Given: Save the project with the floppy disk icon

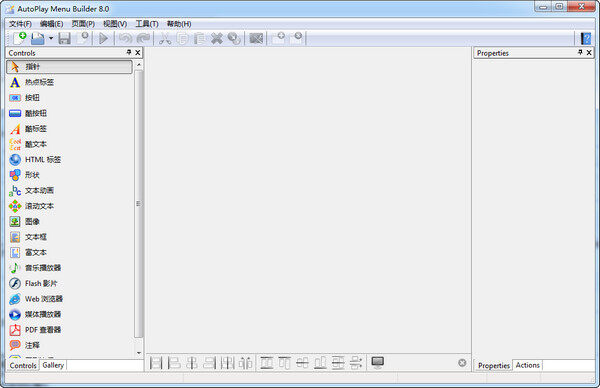Looking at the screenshot, I should pos(64,38).
